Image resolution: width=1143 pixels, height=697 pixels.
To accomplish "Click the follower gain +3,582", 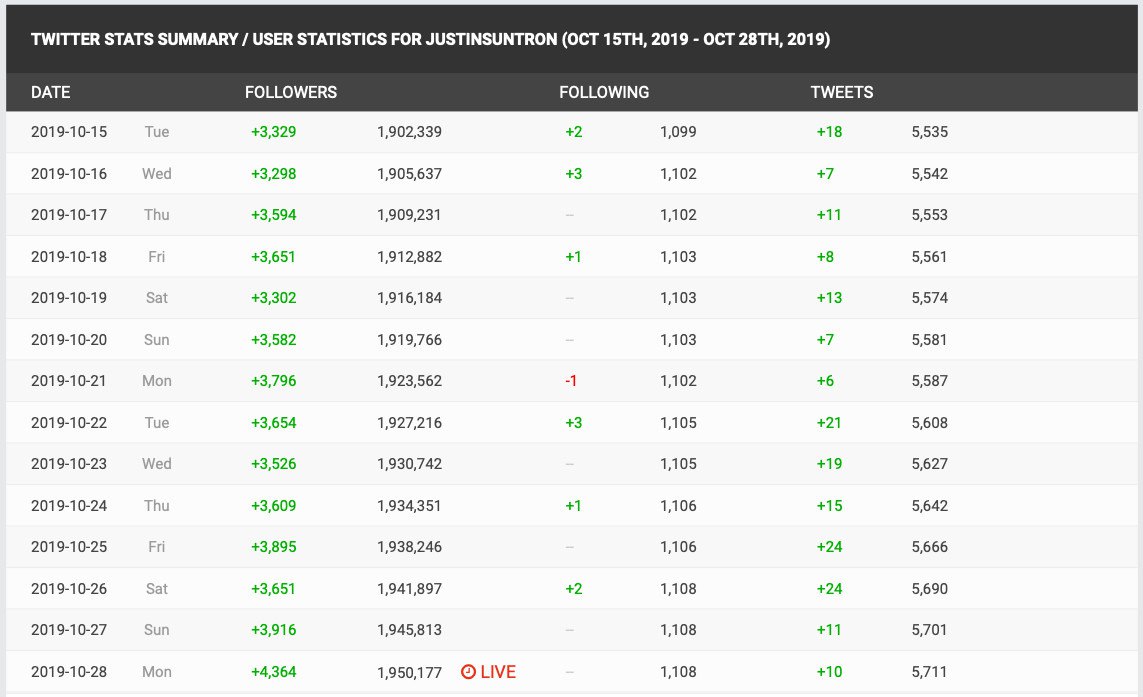I will click(273, 340).
